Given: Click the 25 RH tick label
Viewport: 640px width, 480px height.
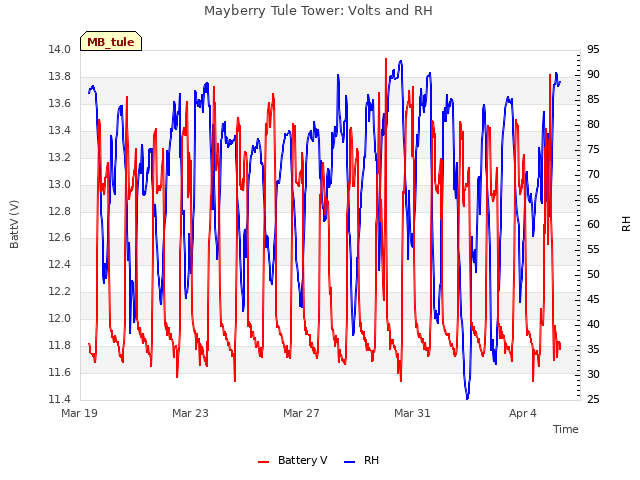Looking at the screenshot, I should tap(593, 399).
